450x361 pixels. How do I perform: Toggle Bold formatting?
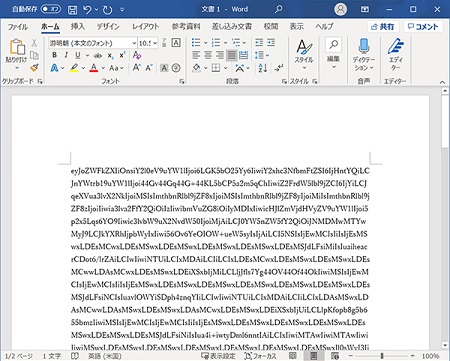coord(55,55)
